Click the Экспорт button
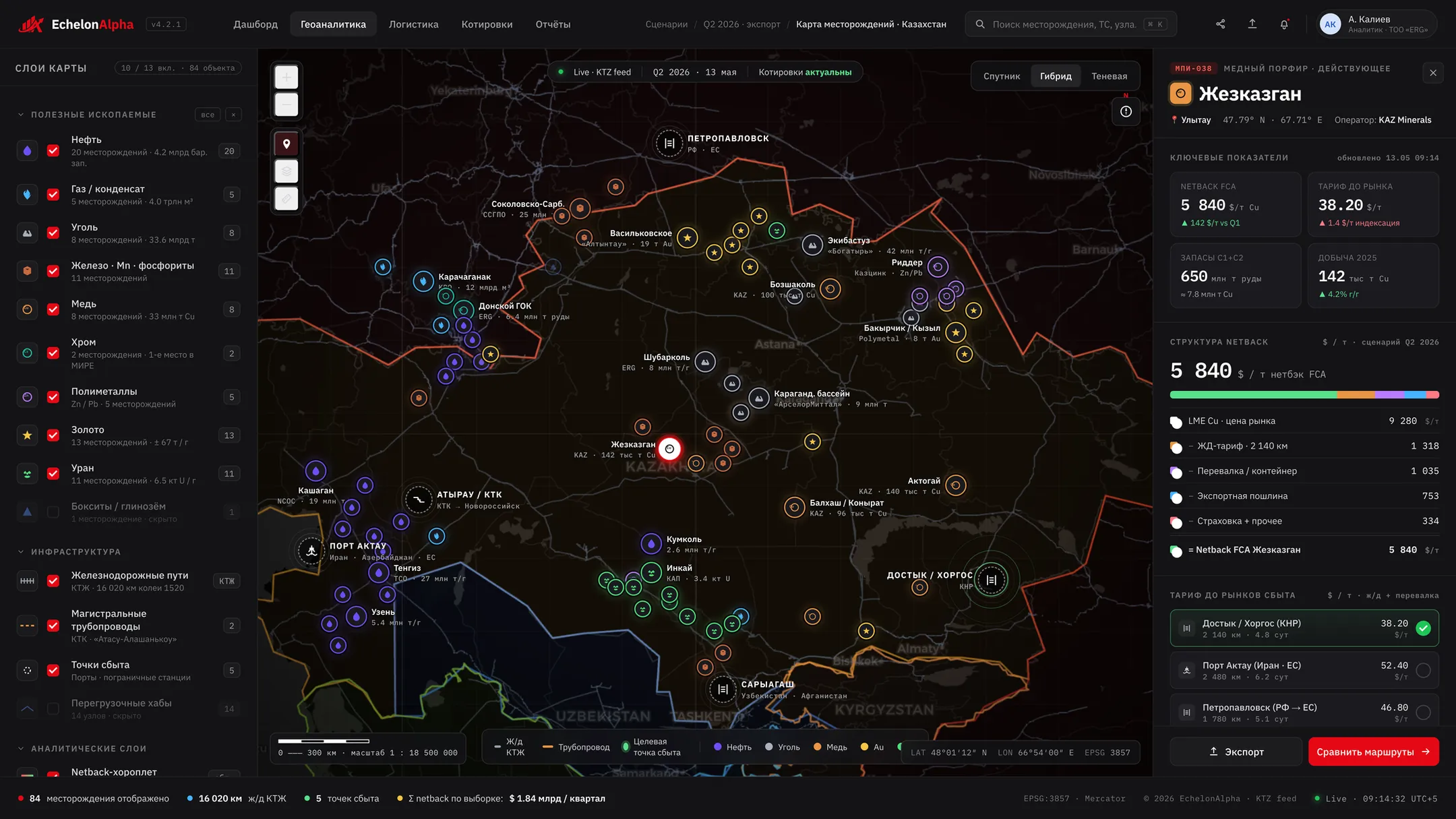The width and height of the screenshot is (1456, 819). [x=1236, y=752]
